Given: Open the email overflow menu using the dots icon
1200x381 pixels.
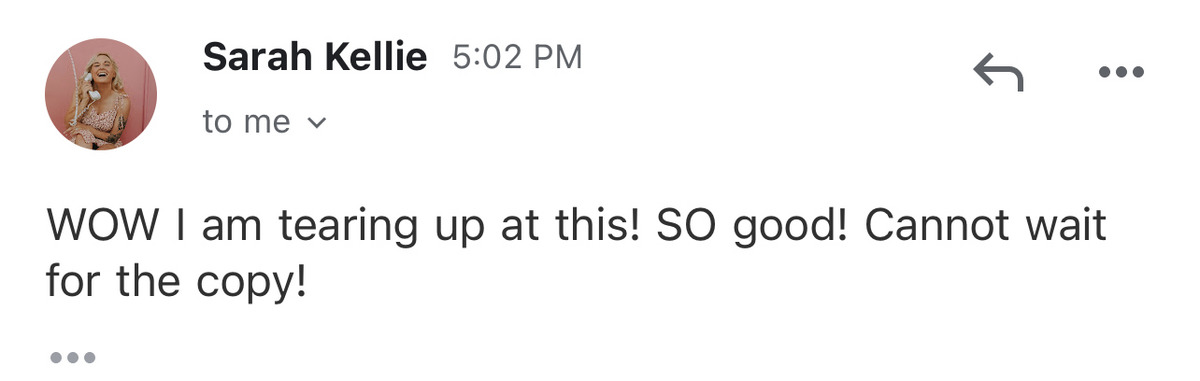Looking at the screenshot, I should (x=1120, y=73).
